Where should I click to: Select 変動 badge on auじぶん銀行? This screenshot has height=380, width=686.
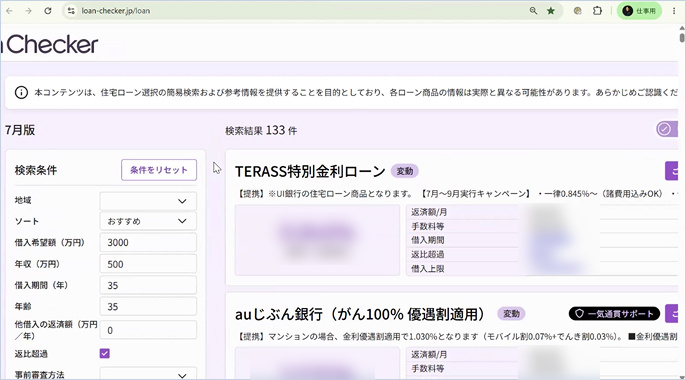point(511,314)
